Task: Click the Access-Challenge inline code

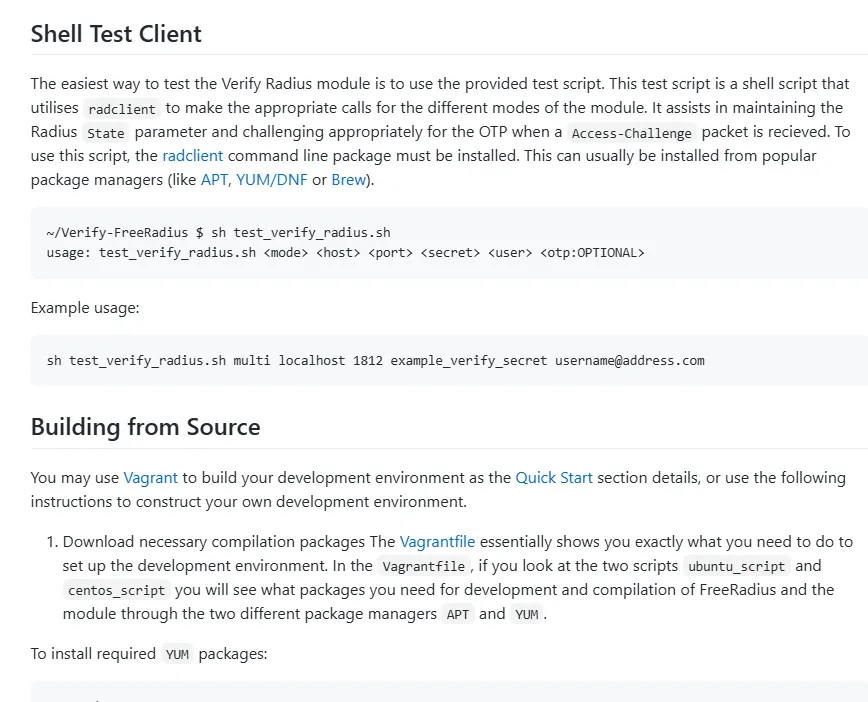Action: [632, 133]
